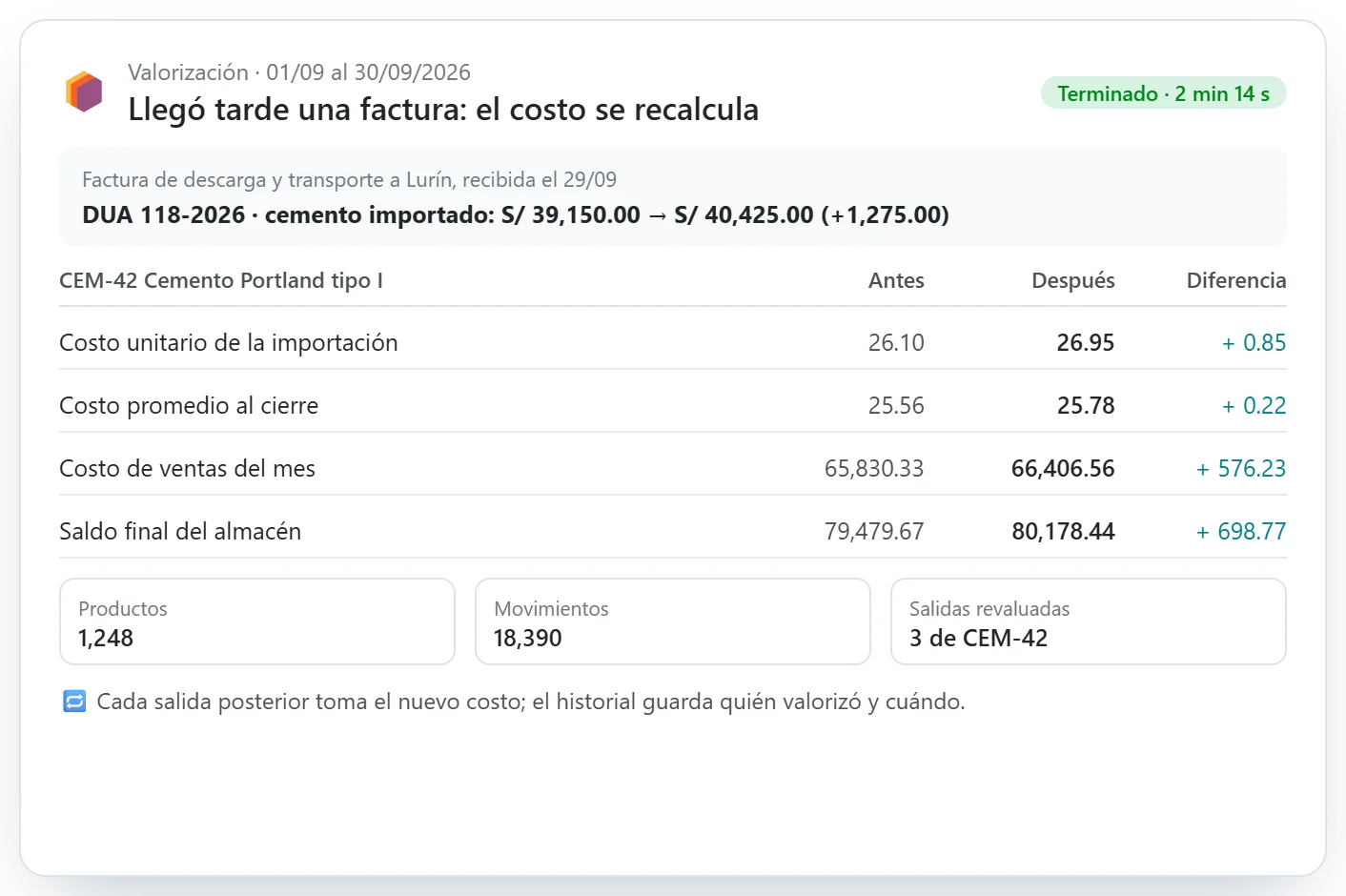Viewport: 1346px width, 896px height.
Task: Select row label 'Costo promedio al cierre'
Action: tap(189, 405)
